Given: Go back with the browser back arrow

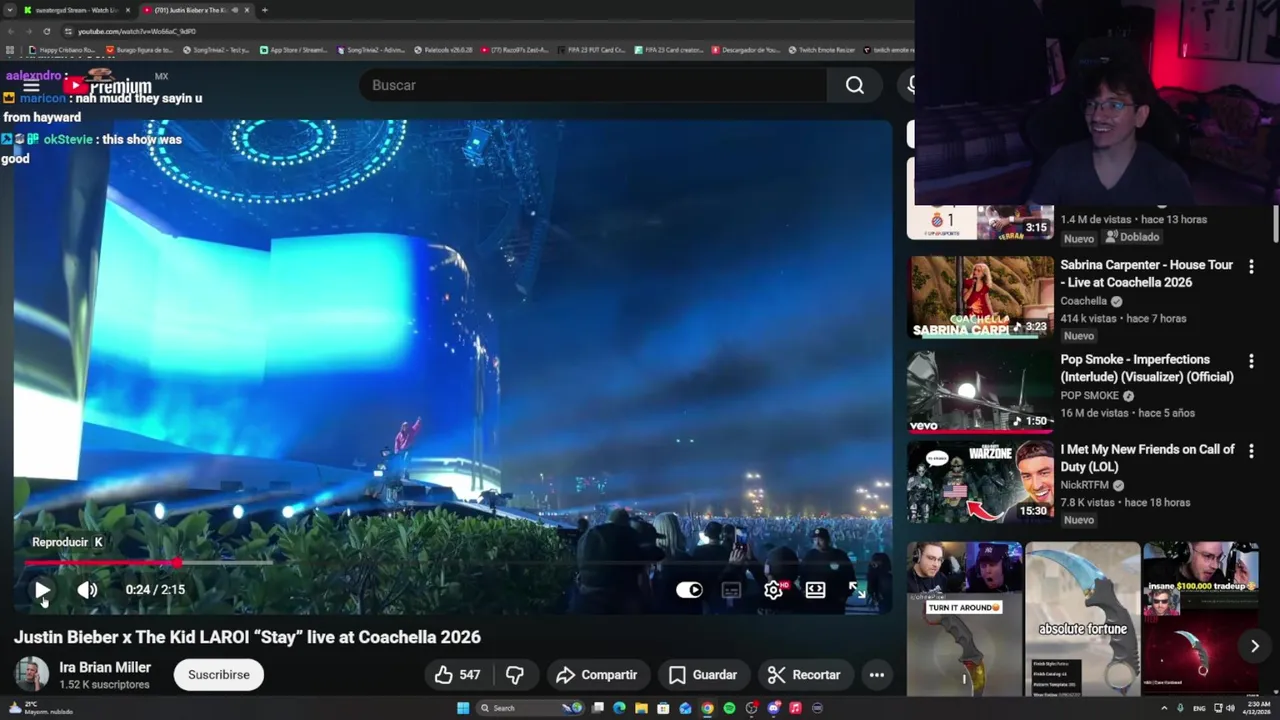Looking at the screenshot, I should click(11, 31).
